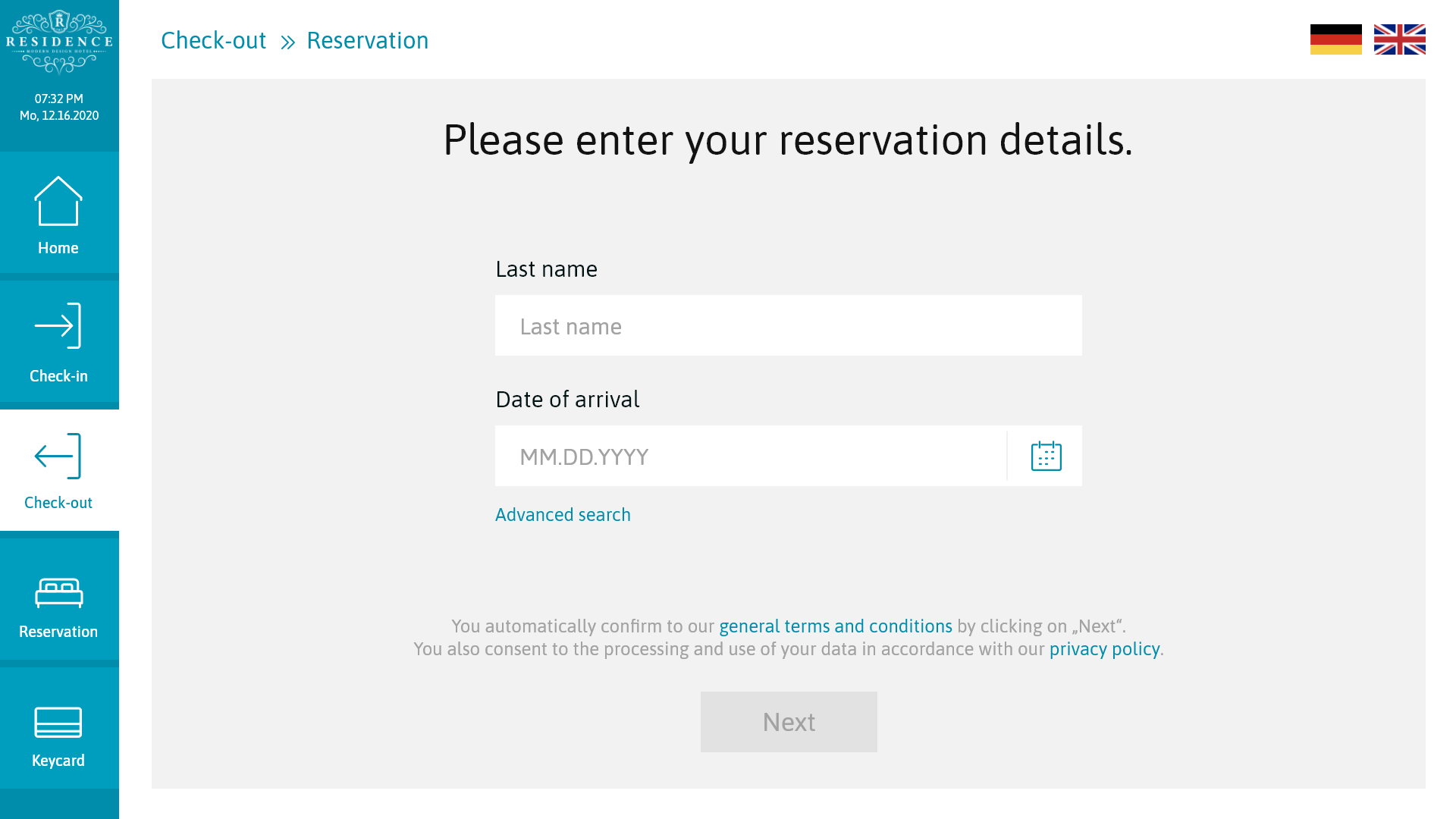1456x819 pixels.
Task: Open the date picker calendar icon
Action: [1046, 457]
